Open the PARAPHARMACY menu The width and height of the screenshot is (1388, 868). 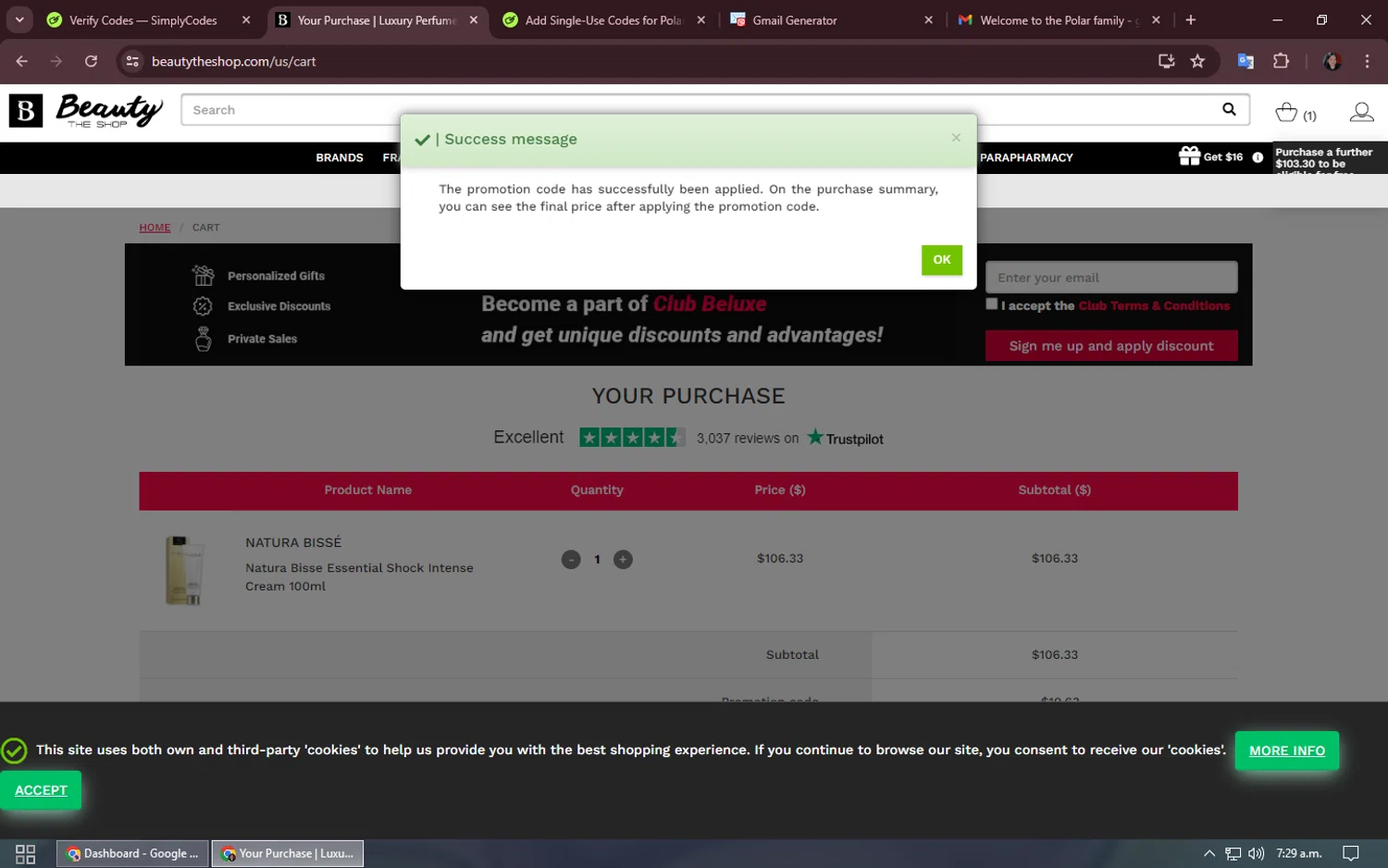pyautogui.click(x=1026, y=157)
